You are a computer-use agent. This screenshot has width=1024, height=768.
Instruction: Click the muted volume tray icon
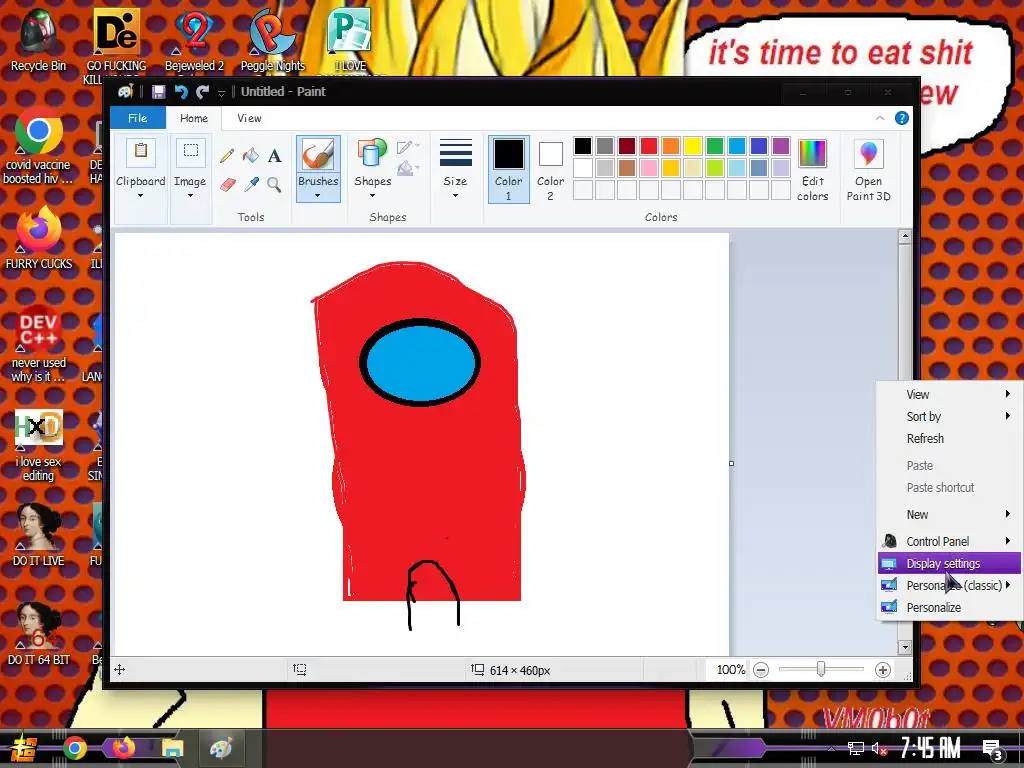[880, 748]
